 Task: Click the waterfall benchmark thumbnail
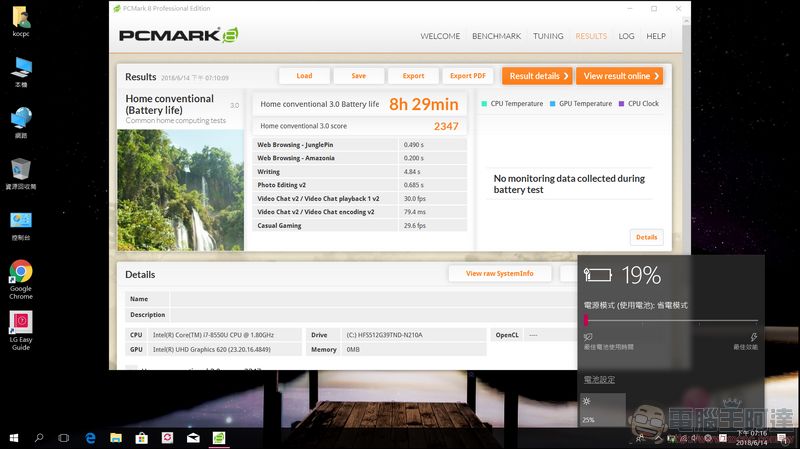[x=180, y=189]
